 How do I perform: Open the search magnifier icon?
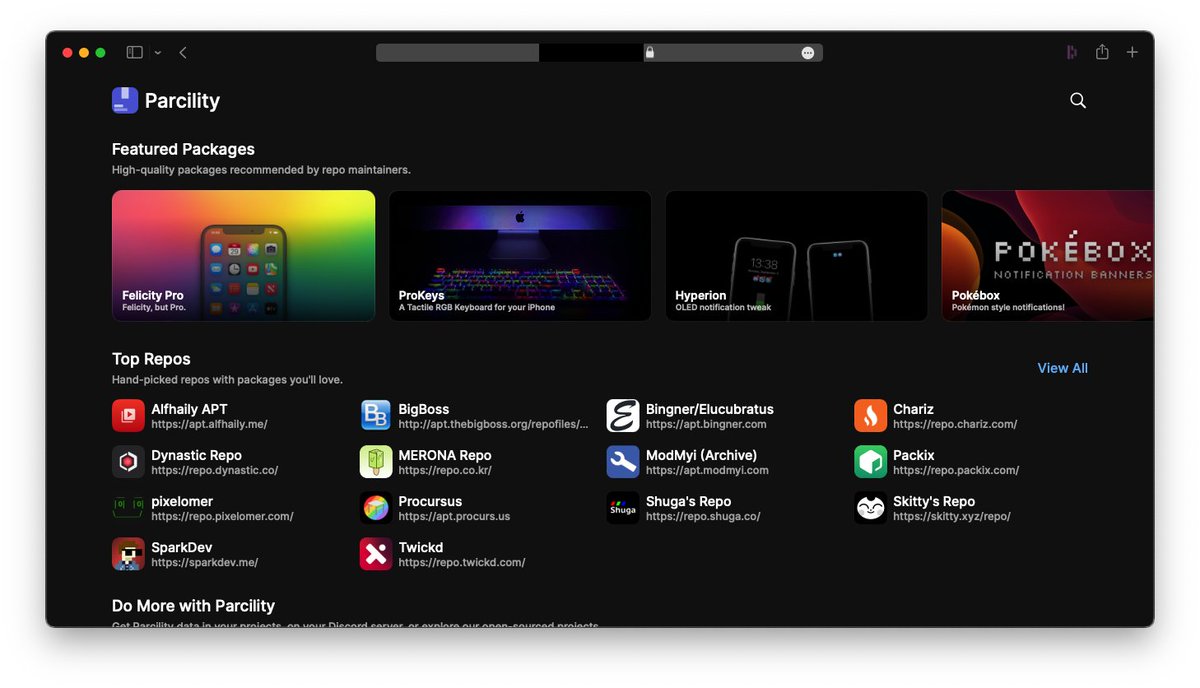(1078, 100)
